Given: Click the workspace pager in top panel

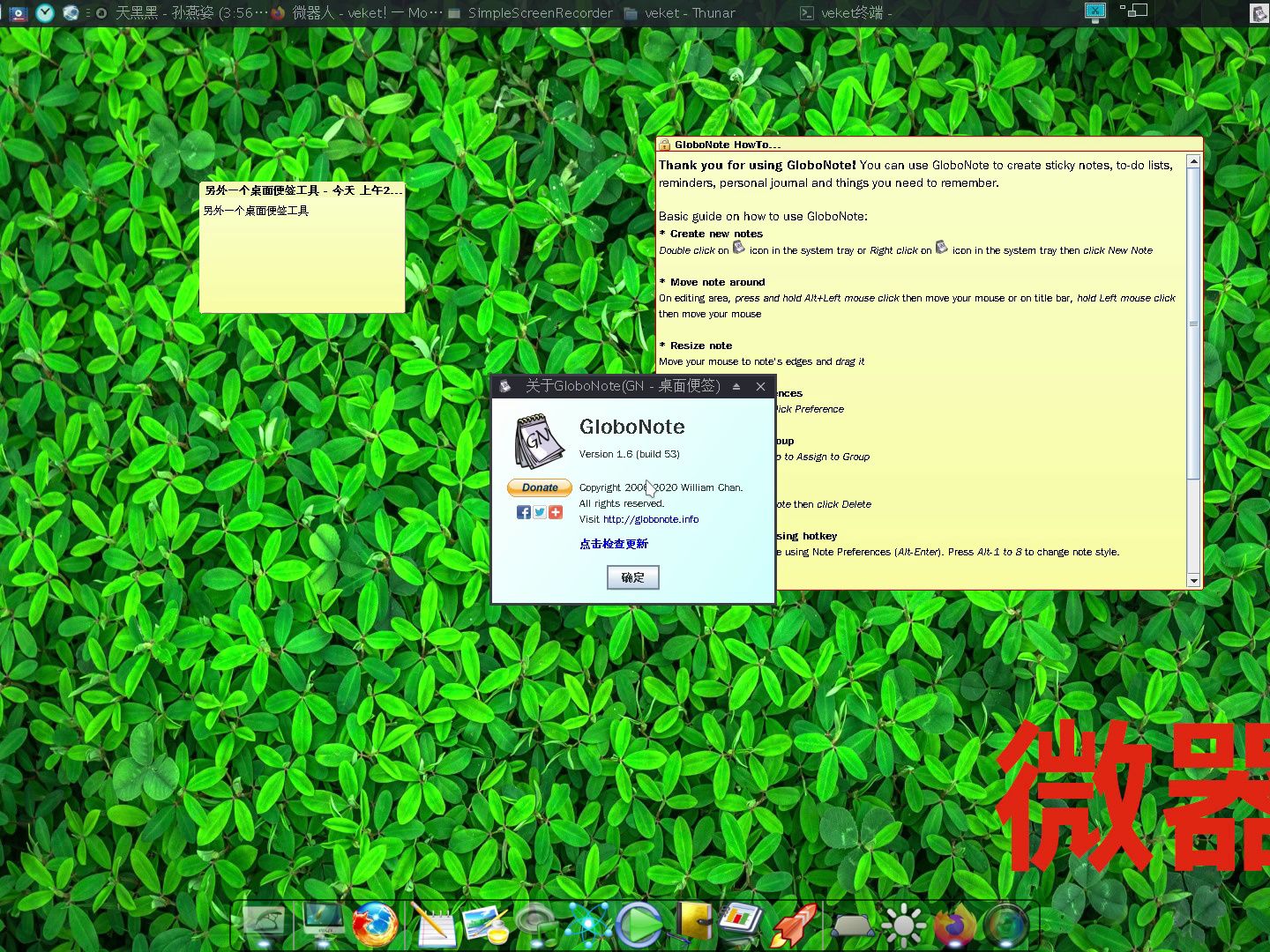Looking at the screenshot, I should tap(1133, 11).
